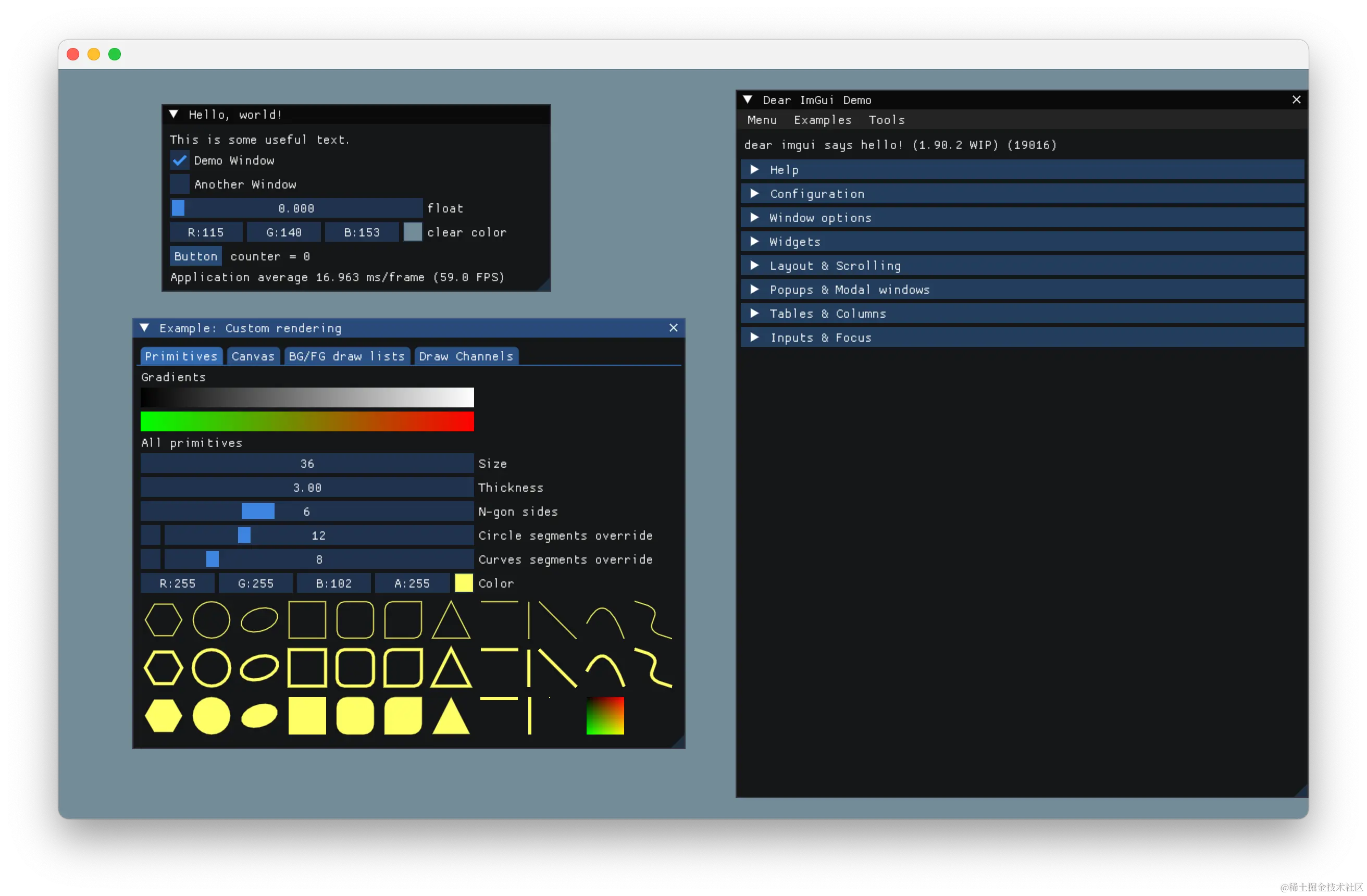Screen dimensions: 1367x896
Task: Collapse the Dear ImGui Demo window arrow
Action: coord(748,100)
